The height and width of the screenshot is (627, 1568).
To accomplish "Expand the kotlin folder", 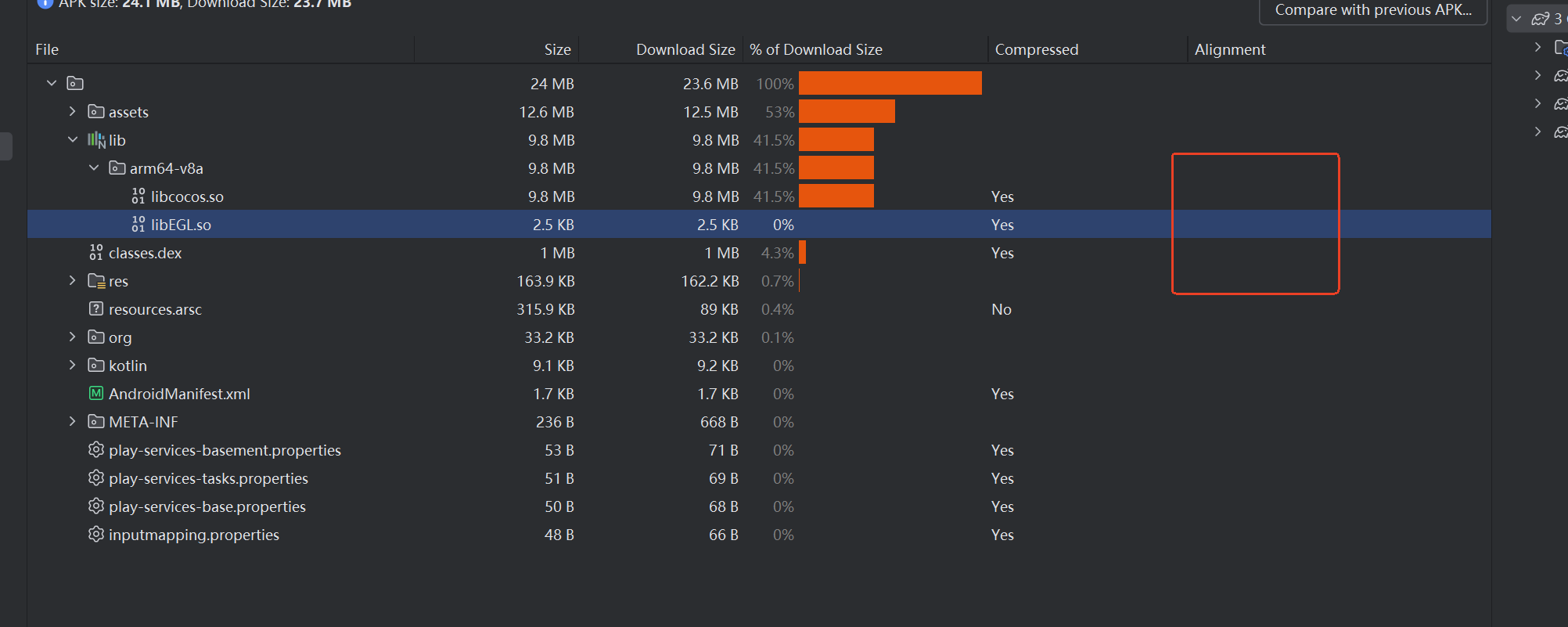I will (73, 366).
